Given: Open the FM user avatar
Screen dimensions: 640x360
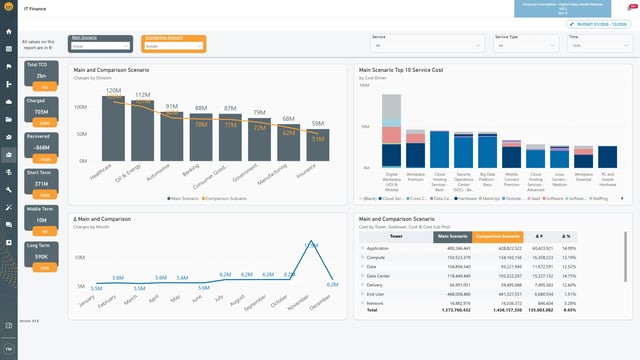Looking at the screenshot, I should pyautogui.click(x=9, y=349).
